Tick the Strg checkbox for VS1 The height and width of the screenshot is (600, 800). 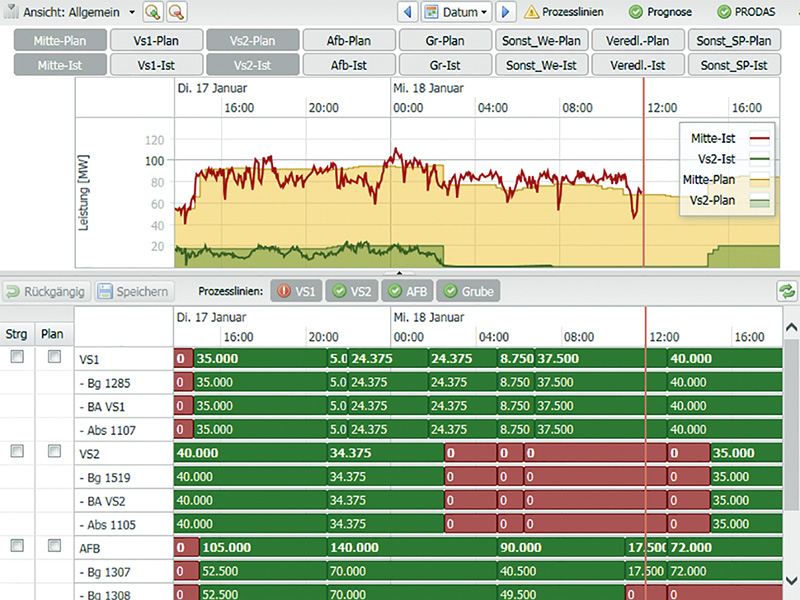pyautogui.click(x=17, y=357)
